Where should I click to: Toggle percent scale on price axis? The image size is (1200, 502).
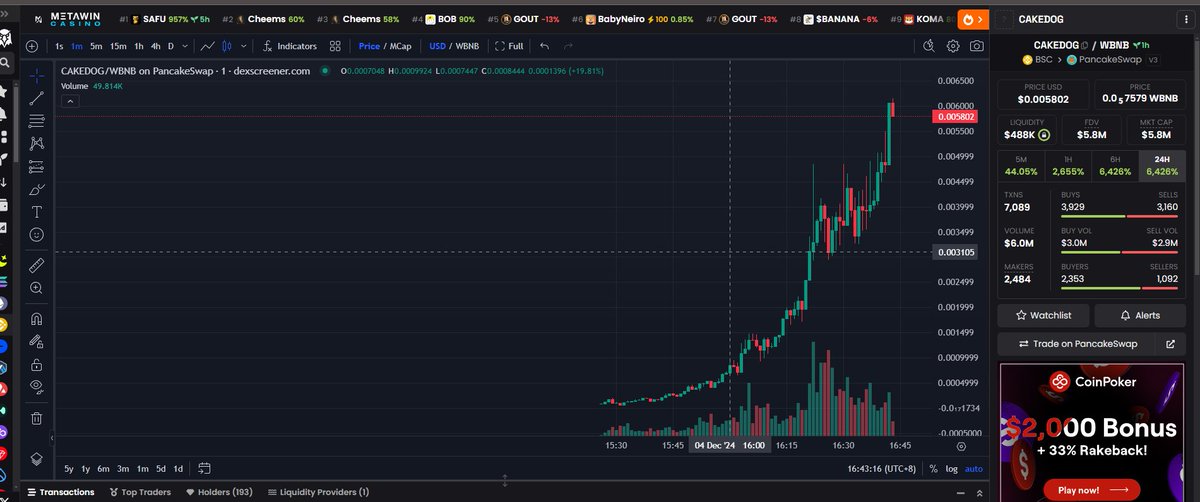(x=933, y=468)
